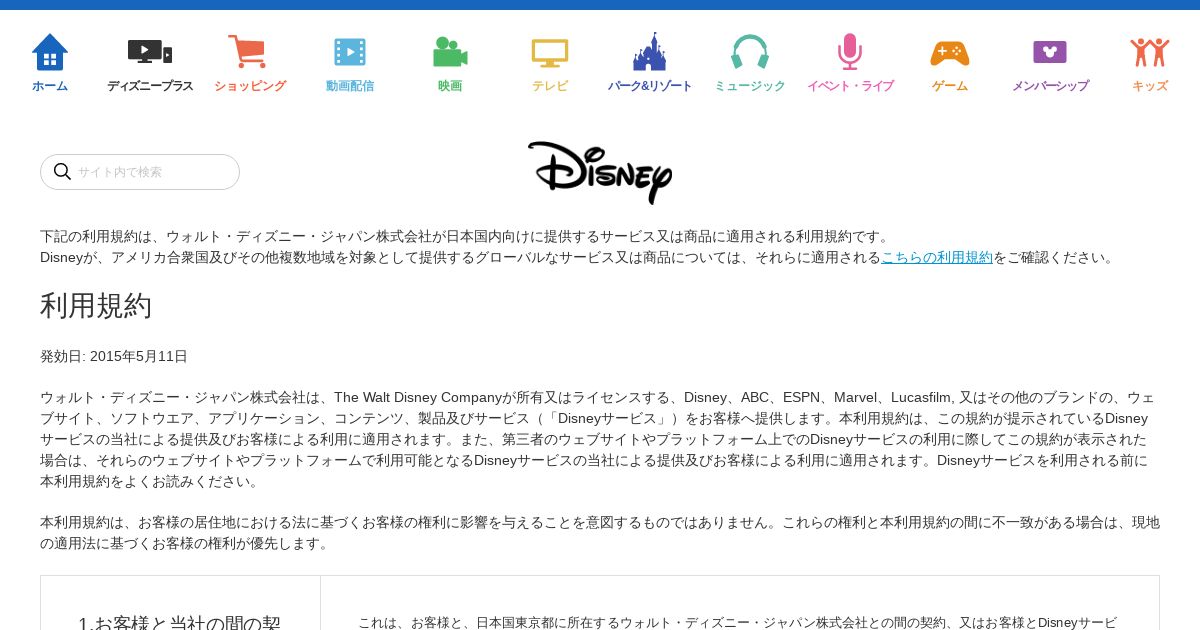Select the film strip video streaming icon
The image size is (1200, 630).
point(350,52)
